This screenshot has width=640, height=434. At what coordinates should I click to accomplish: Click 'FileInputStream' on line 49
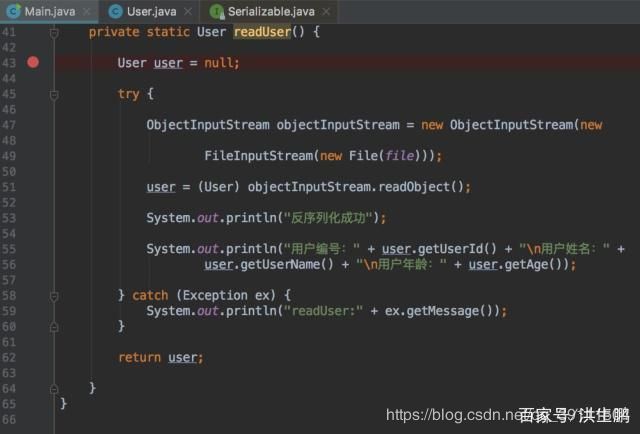click(x=258, y=156)
